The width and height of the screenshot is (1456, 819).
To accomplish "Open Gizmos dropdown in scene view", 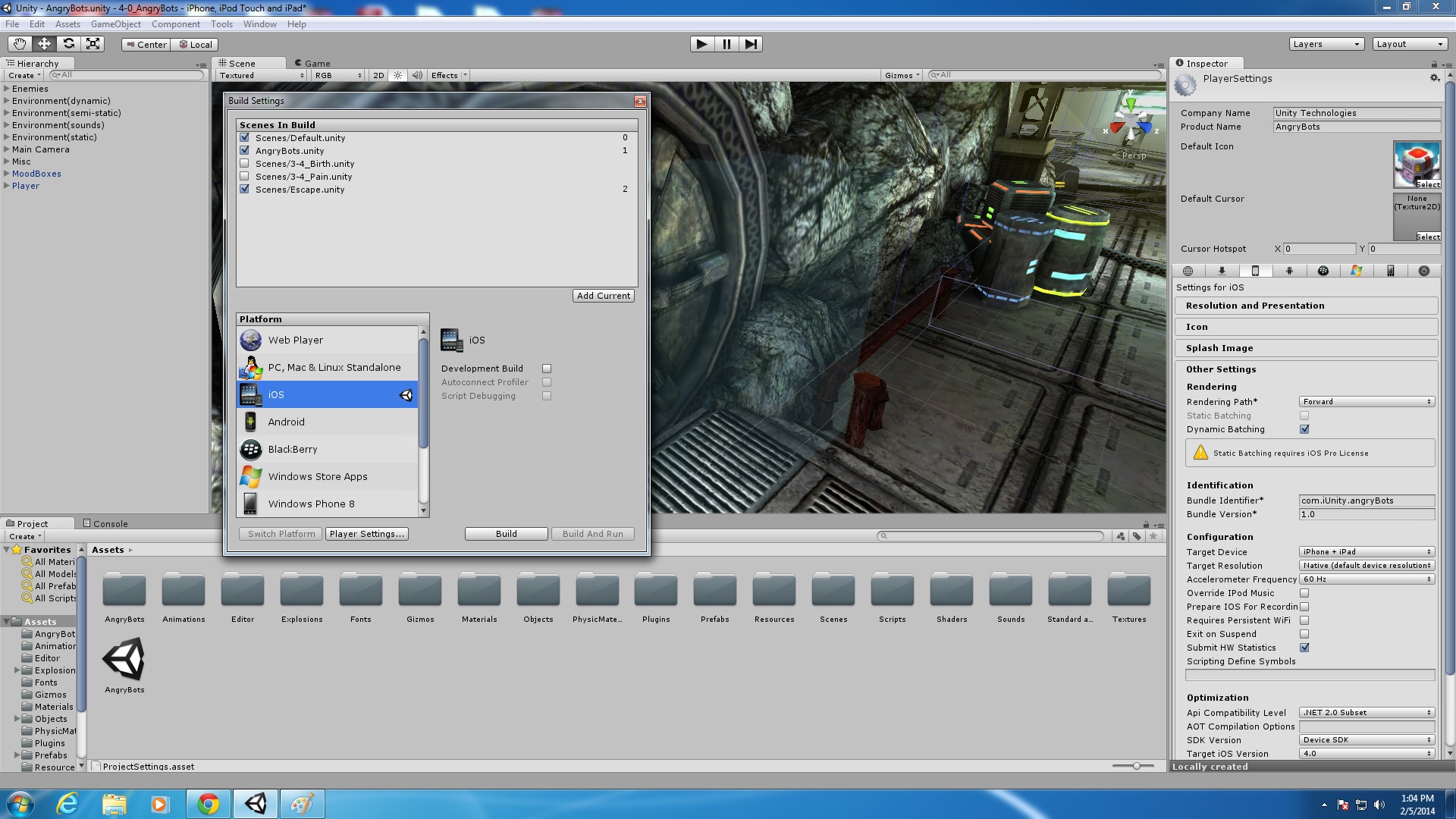I will (902, 75).
